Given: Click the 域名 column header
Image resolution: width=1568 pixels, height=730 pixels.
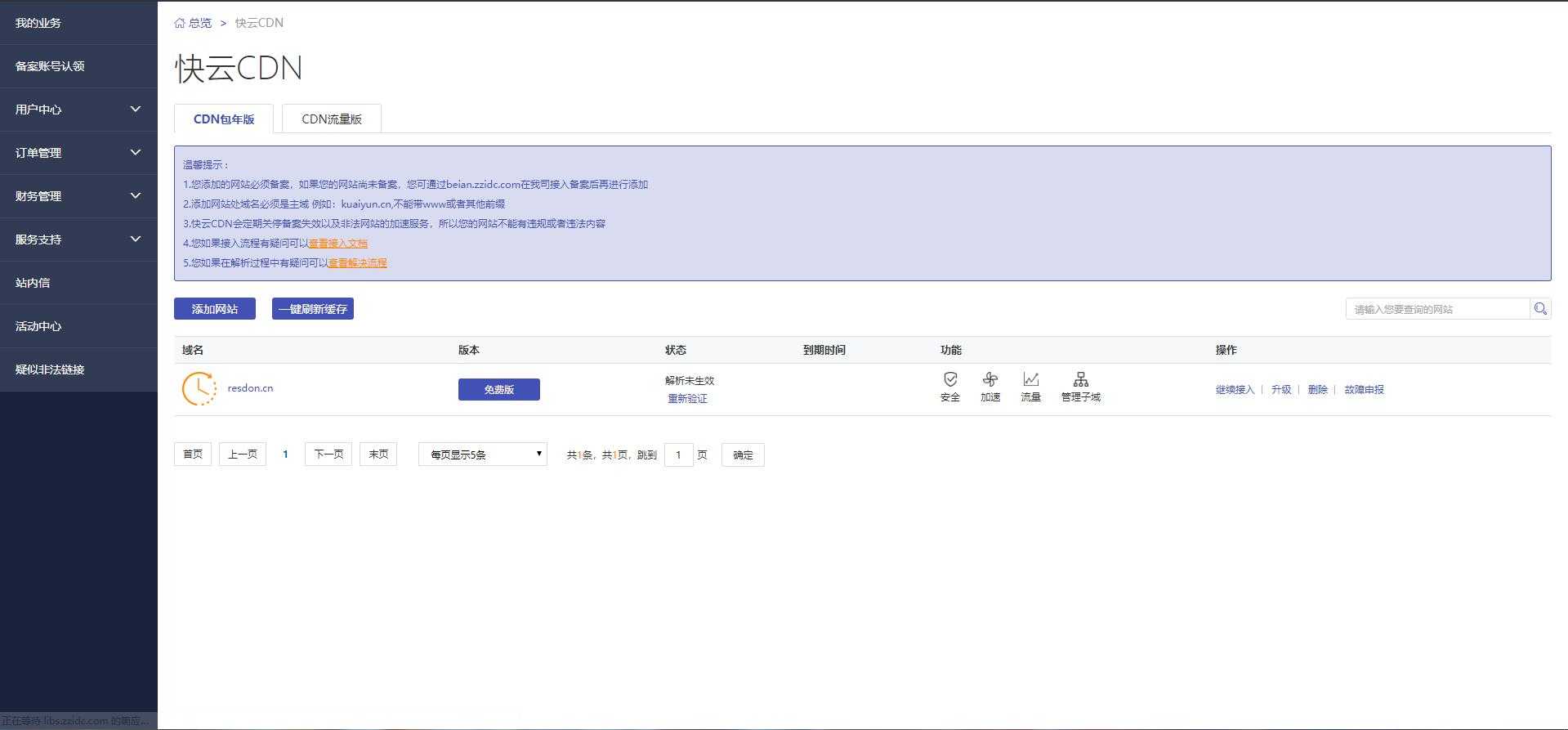Looking at the screenshot, I should click(193, 350).
